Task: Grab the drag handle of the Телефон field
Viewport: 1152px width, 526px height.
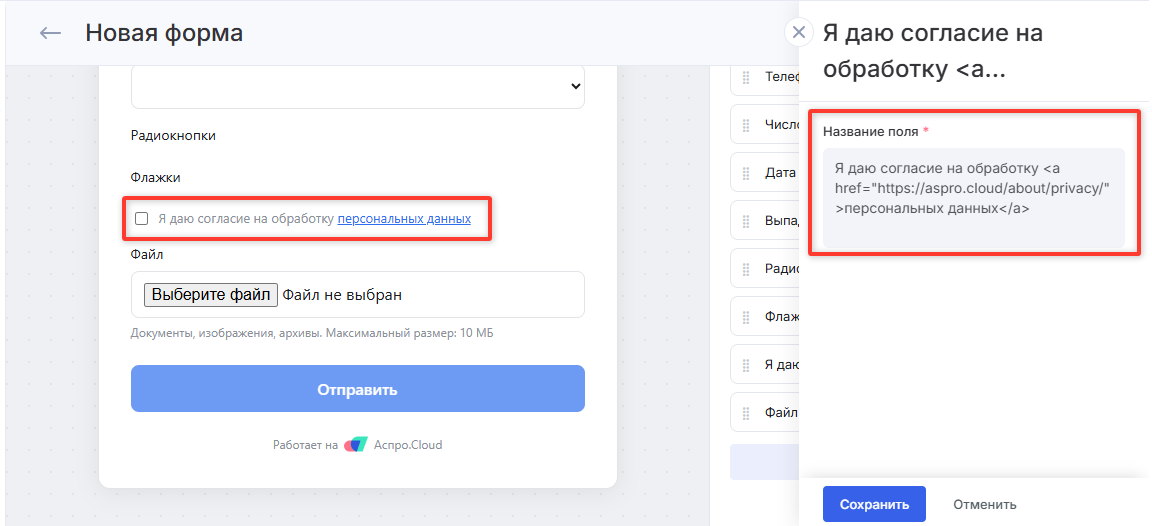Action: (x=746, y=77)
